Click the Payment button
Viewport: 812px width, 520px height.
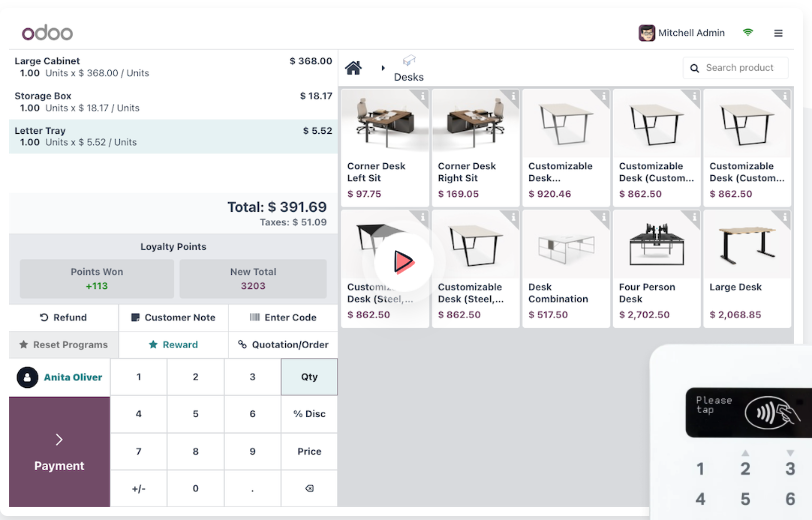[59, 452]
